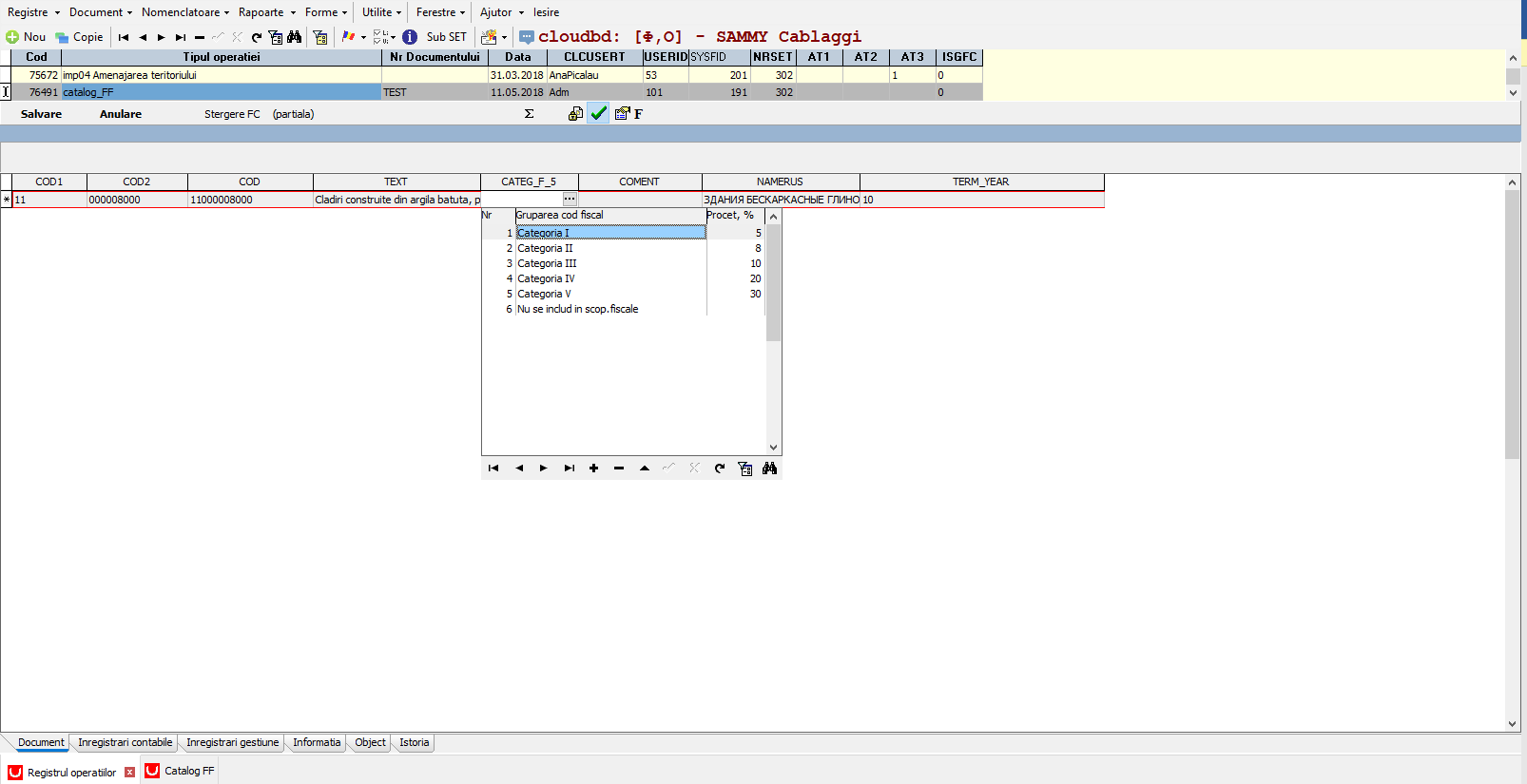This screenshot has width=1527, height=784.
Task: Open the Rapoarte menu
Action: tap(267, 12)
